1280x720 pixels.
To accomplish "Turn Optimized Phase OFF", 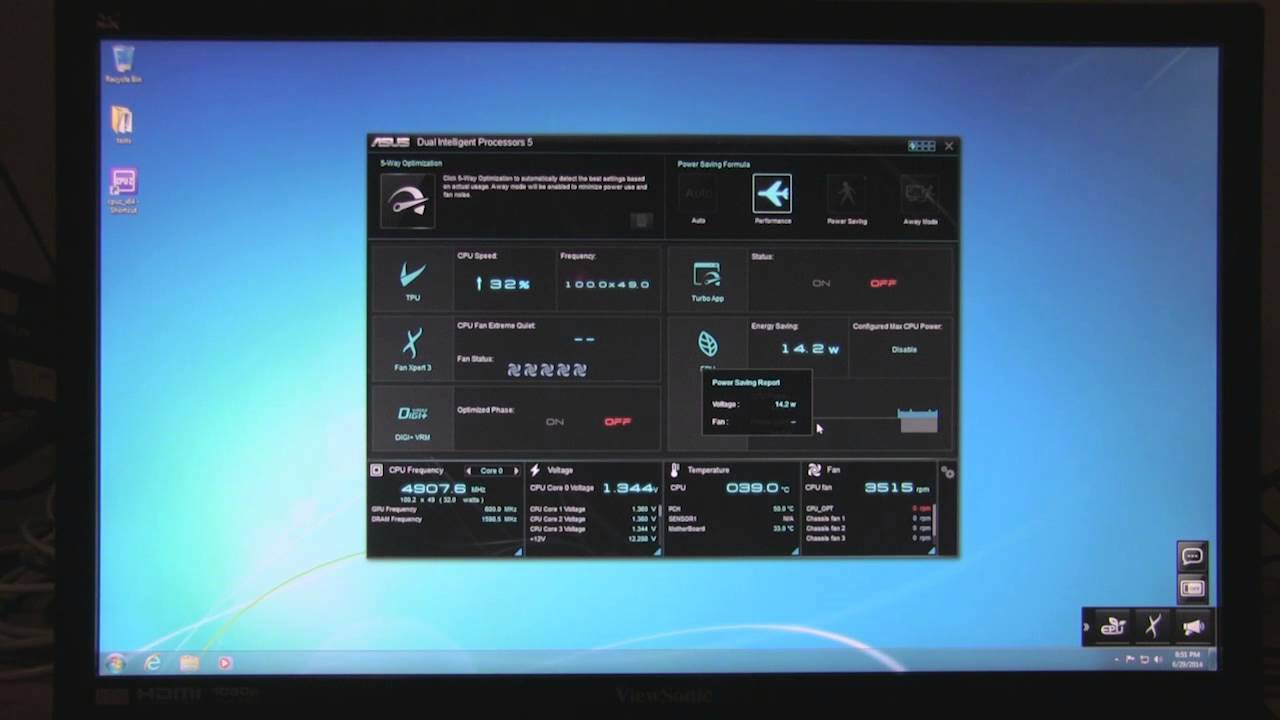I will 617,421.
